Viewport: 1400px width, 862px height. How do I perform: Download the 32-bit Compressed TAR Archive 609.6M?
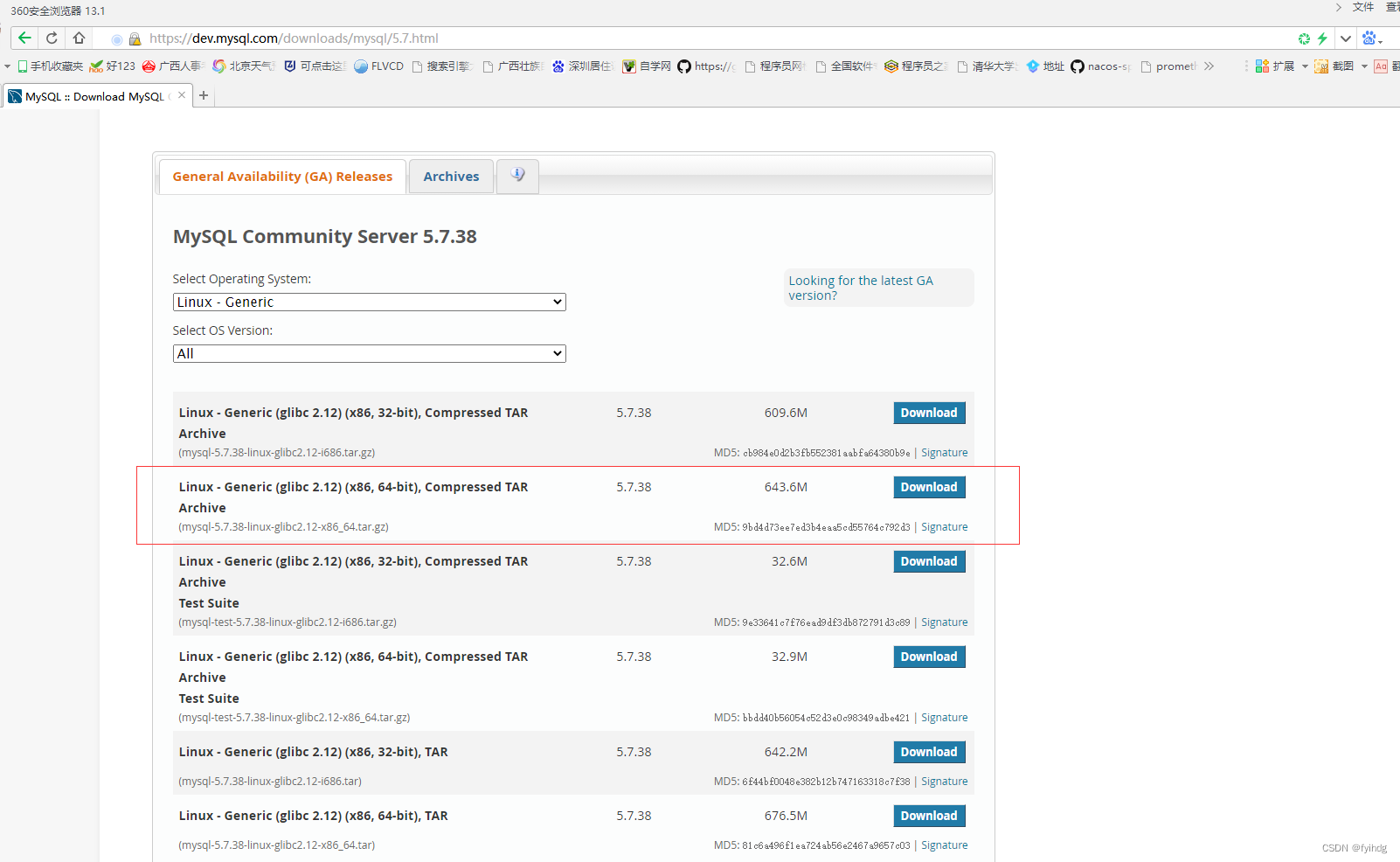[x=929, y=413]
